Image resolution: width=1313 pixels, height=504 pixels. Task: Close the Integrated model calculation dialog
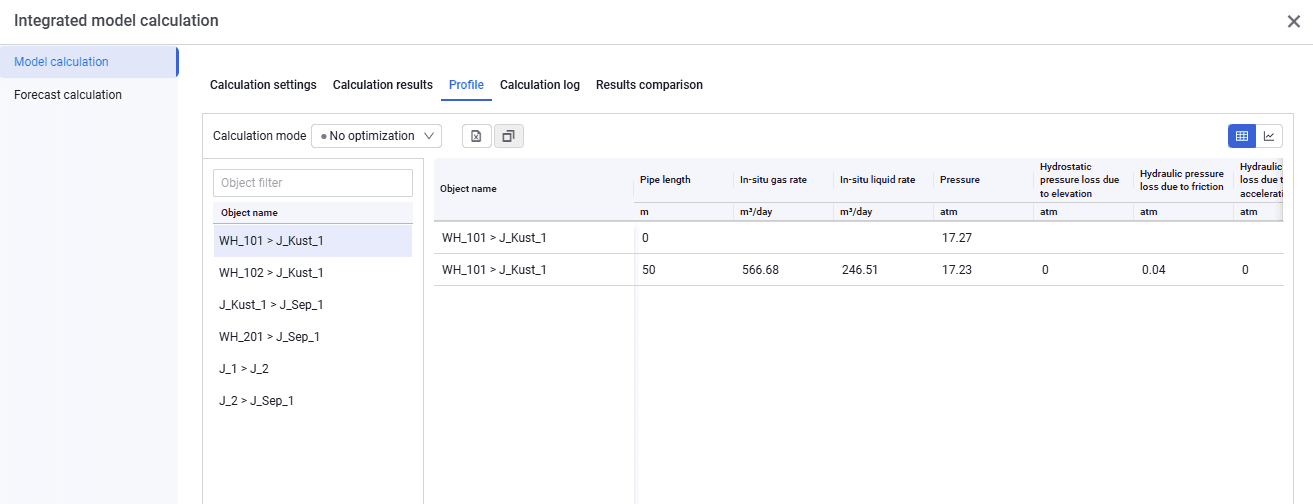point(1293,21)
